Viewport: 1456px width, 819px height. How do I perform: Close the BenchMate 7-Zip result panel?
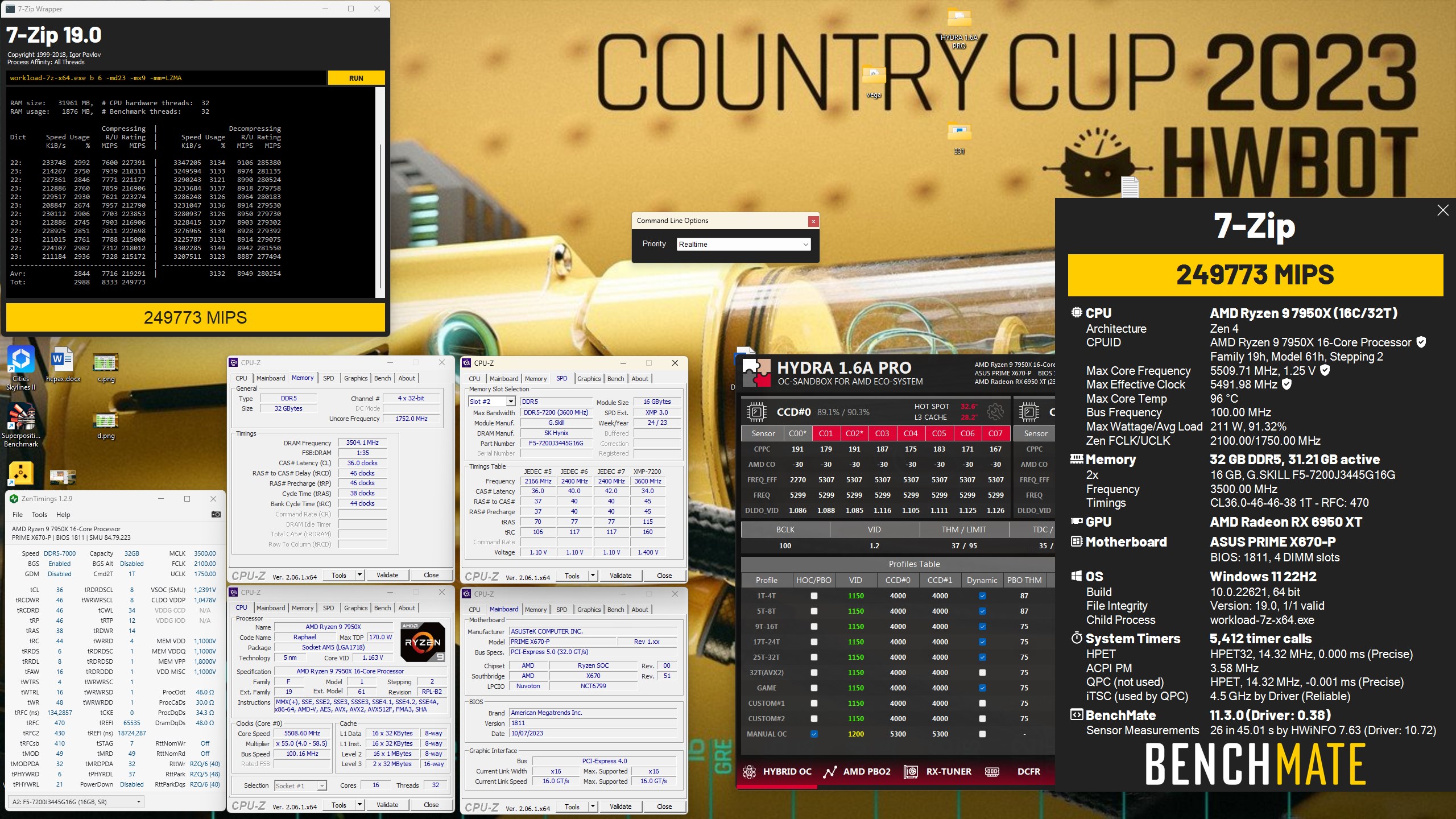tap(1443, 210)
